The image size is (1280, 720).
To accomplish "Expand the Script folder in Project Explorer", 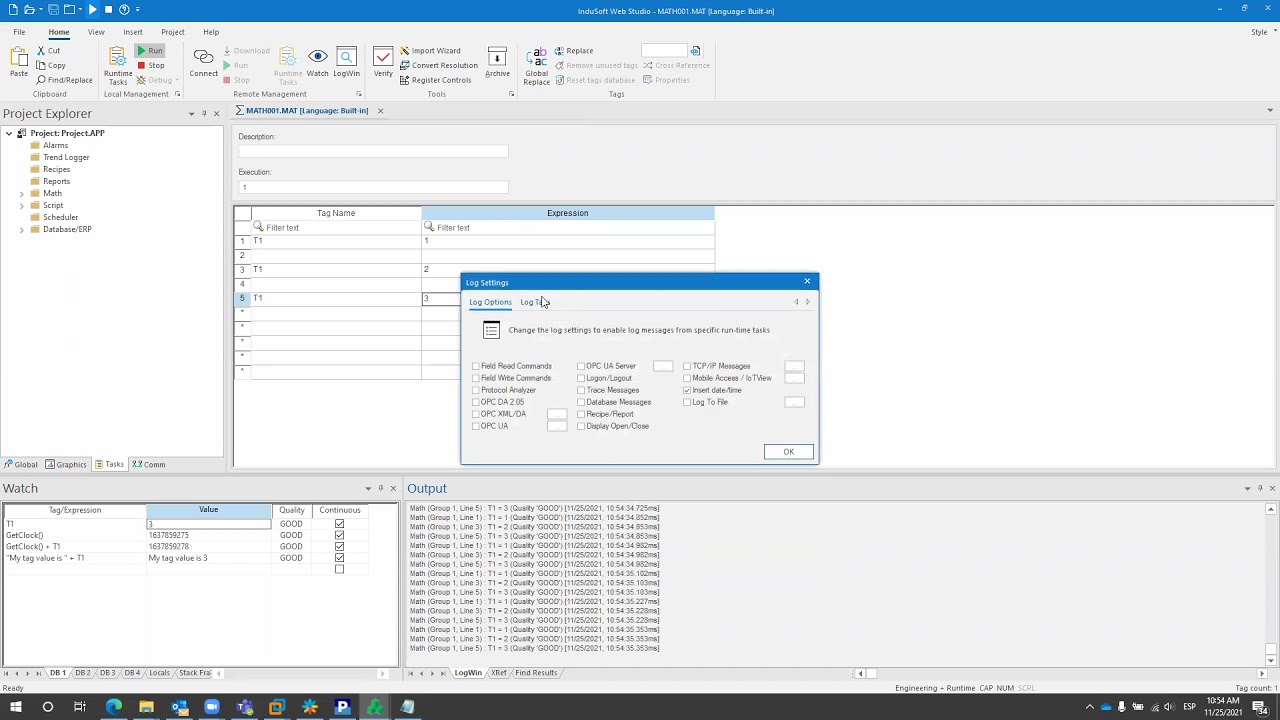I will tap(21, 205).
